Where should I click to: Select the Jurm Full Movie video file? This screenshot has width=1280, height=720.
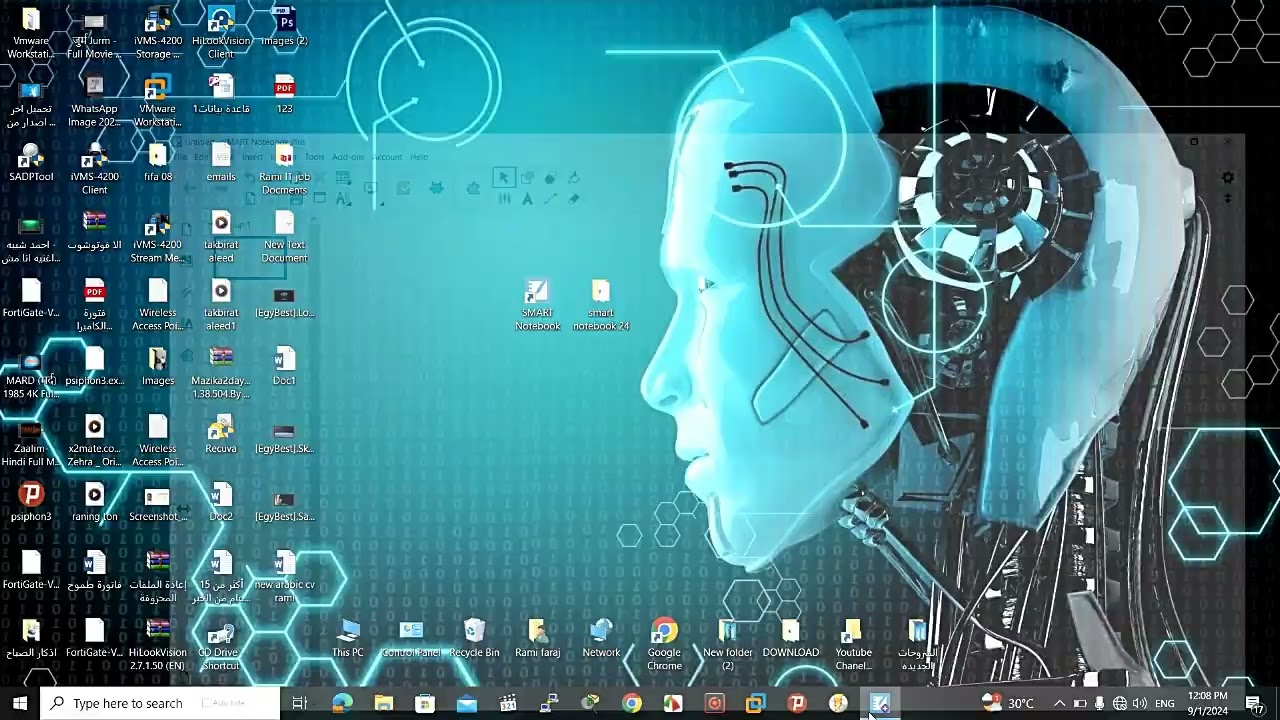pos(94,33)
